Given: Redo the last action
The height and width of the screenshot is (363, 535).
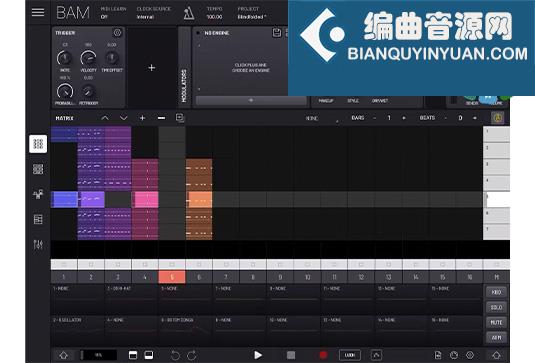Looking at the screenshot, I should coord(192,355).
